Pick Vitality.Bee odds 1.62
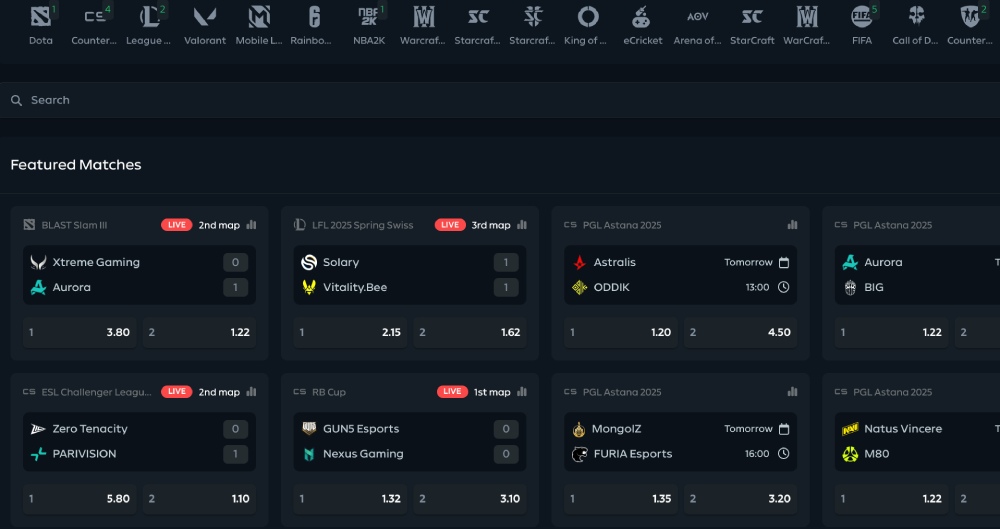The image size is (1000, 529). point(470,332)
